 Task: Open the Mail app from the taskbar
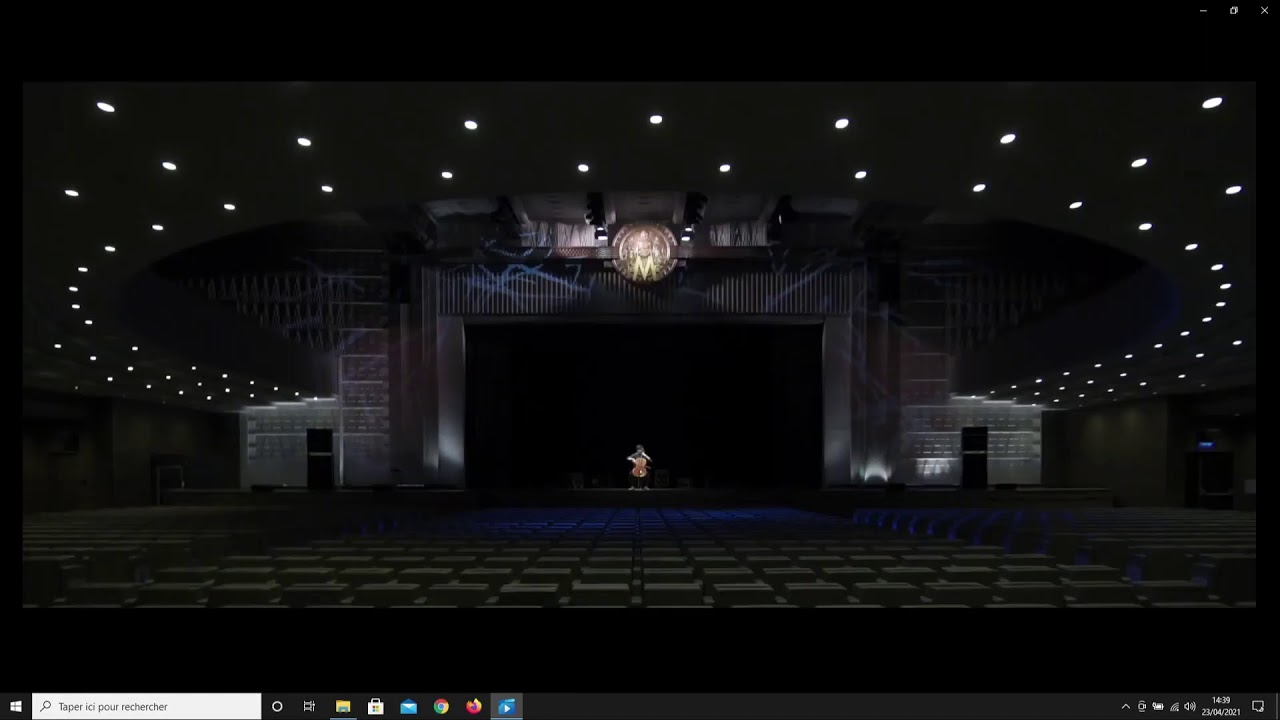pos(408,706)
